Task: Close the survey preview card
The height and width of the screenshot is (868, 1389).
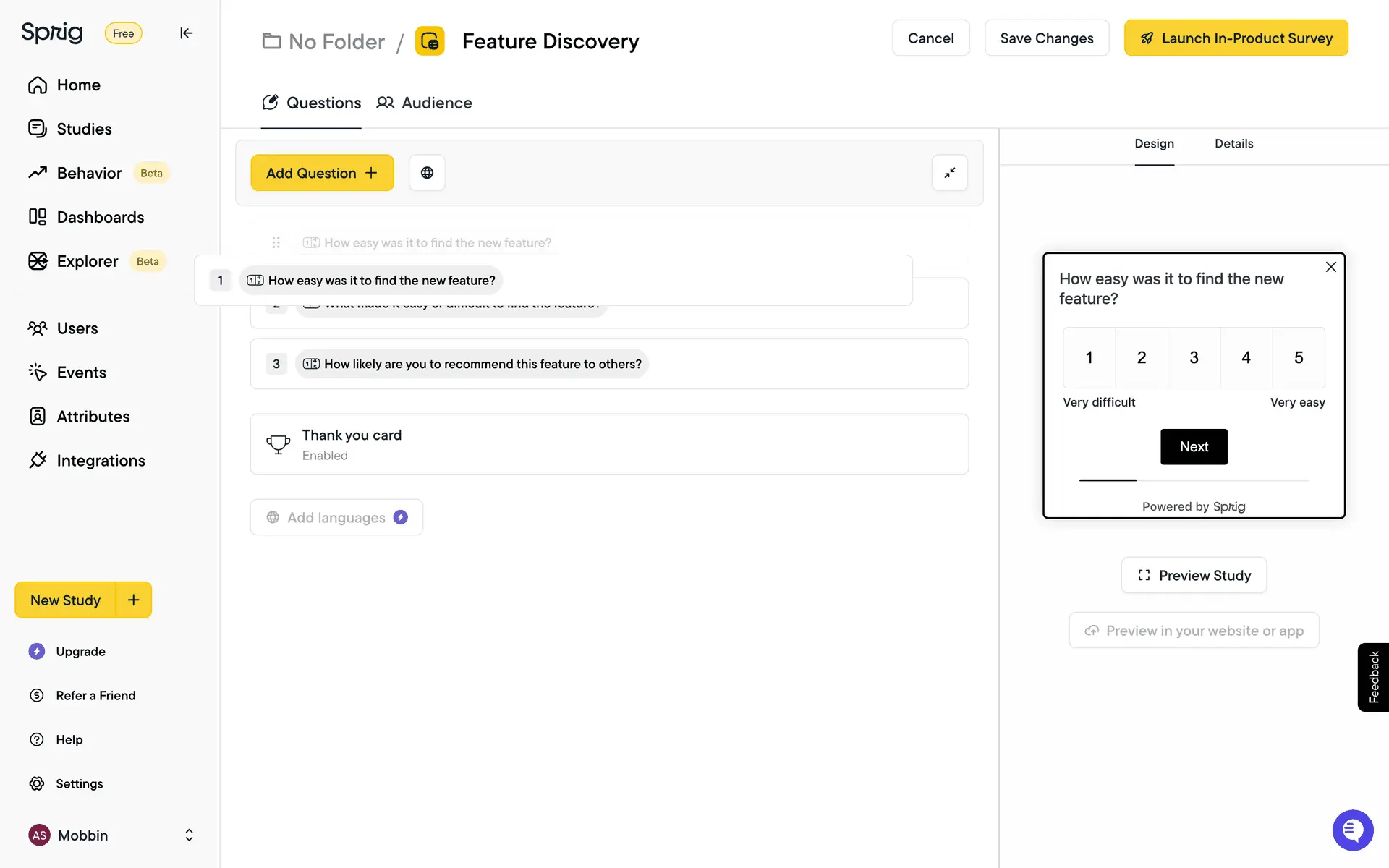Action: [x=1330, y=267]
